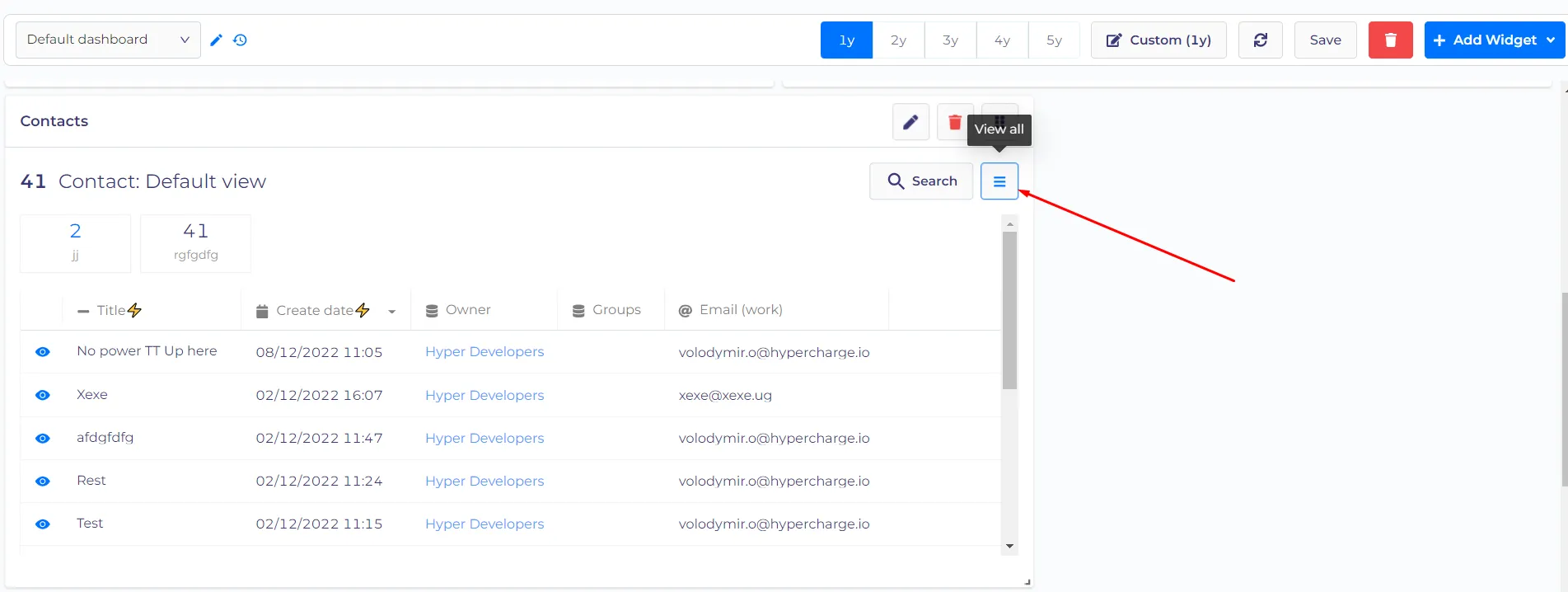The height and width of the screenshot is (592, 1568).
Task: Click the scrollbar up arrow in Contacts
Action: pos(1009,224)
